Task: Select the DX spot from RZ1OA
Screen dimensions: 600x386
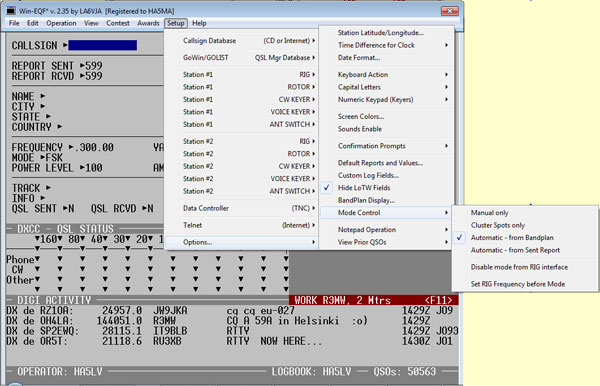Action: coord(232,311)
